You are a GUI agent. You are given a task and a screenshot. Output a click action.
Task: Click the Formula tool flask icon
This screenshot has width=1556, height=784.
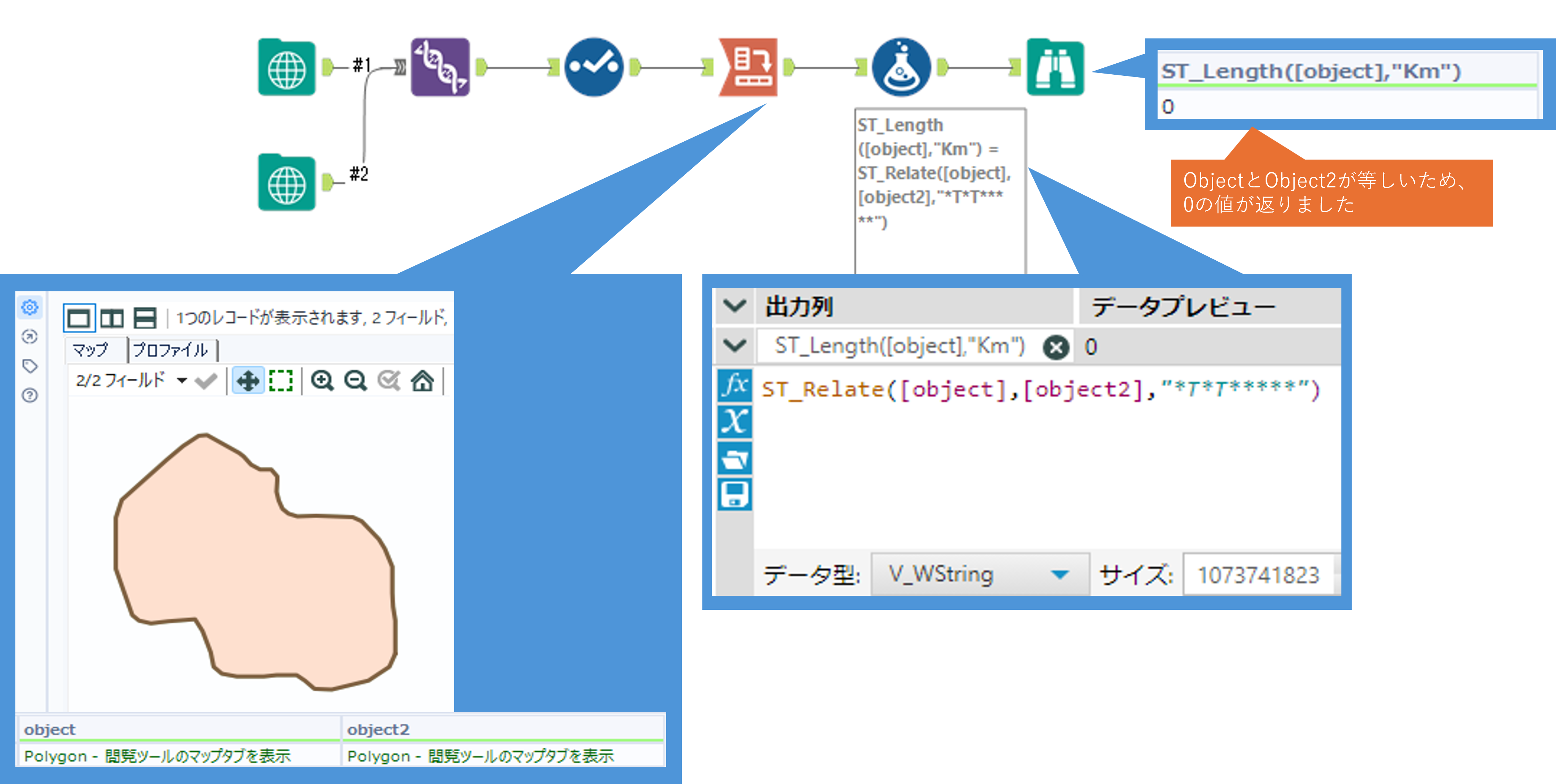900,68
